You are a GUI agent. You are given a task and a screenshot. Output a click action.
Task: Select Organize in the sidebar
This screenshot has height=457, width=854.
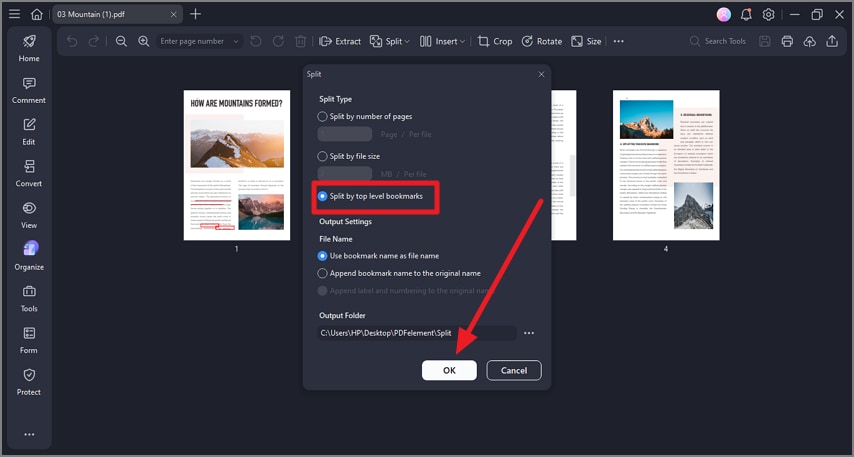29,257
